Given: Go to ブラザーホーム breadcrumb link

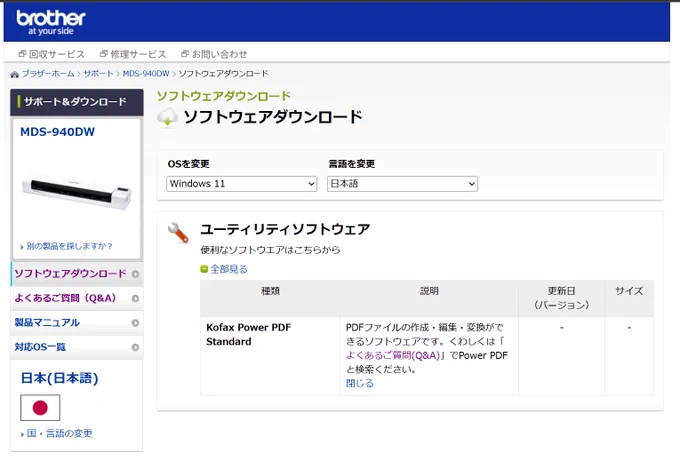Looking at the screenshot, I should [48, 74].
